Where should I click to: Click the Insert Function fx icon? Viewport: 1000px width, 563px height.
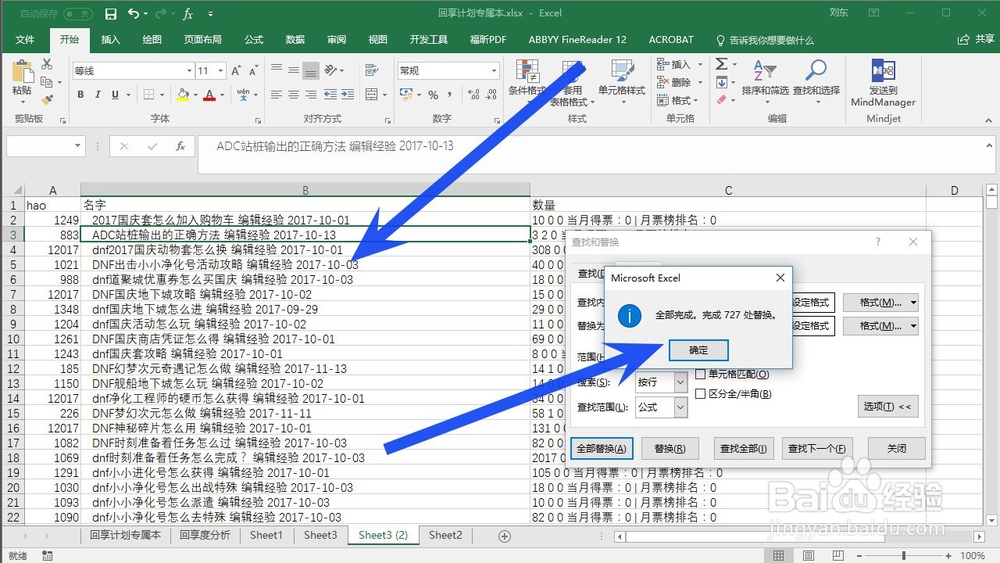pos(180,146)
